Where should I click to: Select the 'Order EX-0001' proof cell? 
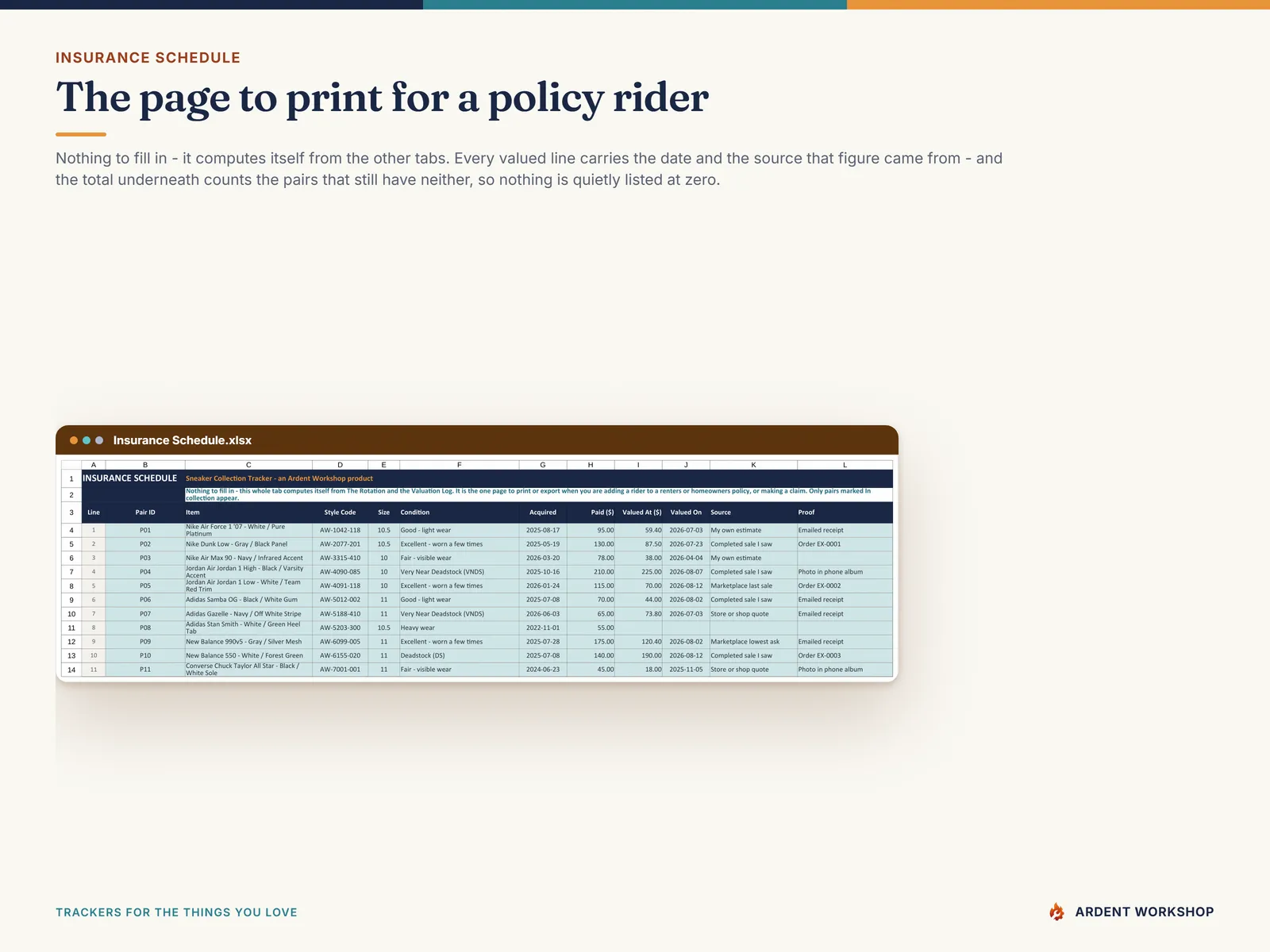(845, 544)
